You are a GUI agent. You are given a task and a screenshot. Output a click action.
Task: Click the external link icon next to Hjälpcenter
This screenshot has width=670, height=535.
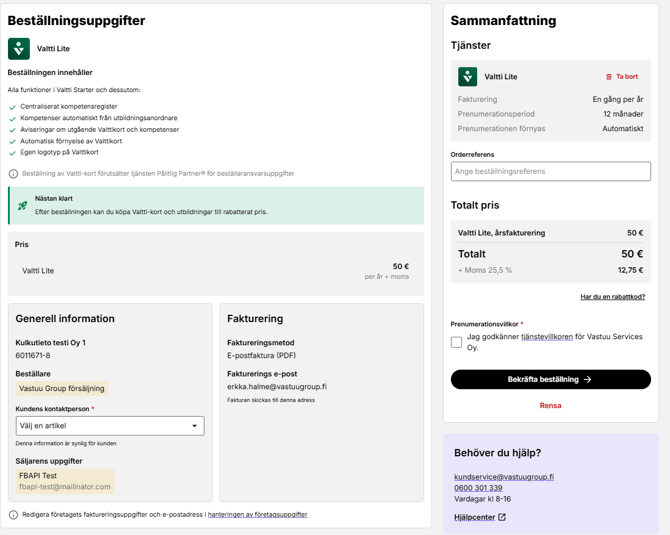coord(502,517)
